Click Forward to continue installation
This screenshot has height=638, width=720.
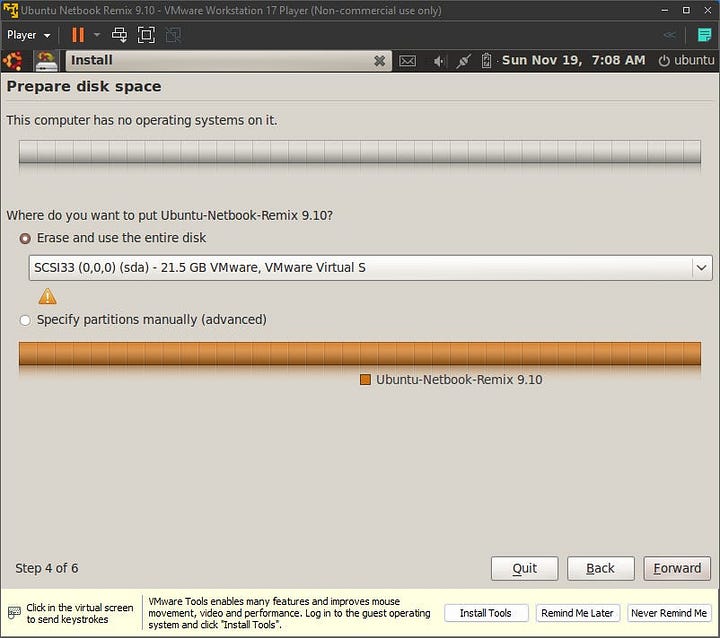pos(677,569)
